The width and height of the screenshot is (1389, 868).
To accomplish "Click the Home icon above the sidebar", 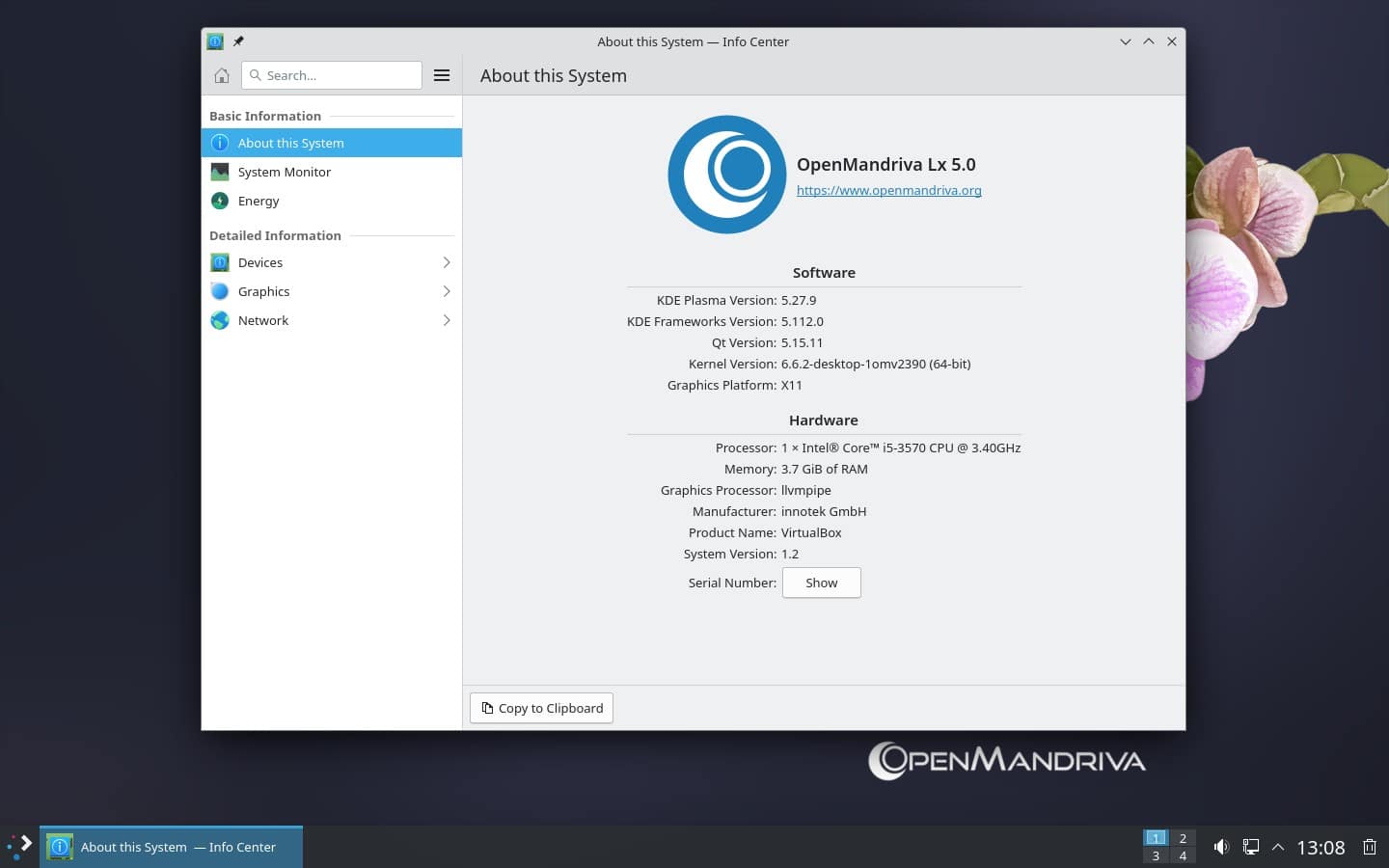I will [221, 74].
